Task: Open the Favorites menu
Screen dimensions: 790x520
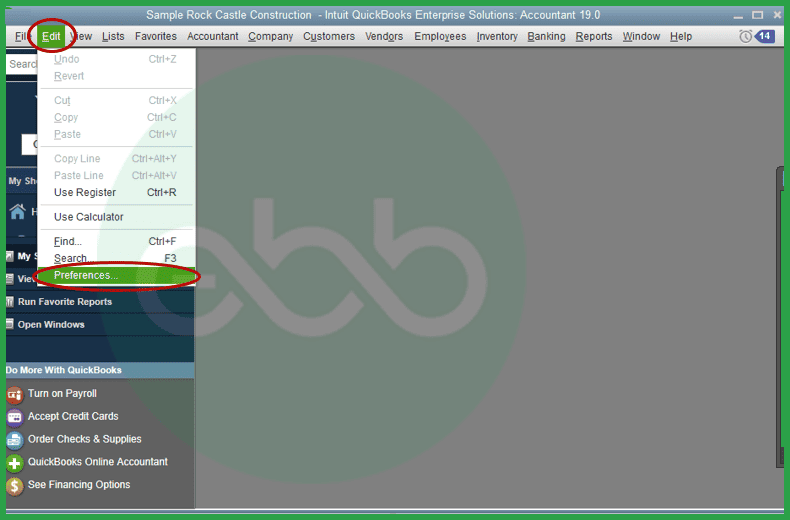Action: (x=156, y=36)
